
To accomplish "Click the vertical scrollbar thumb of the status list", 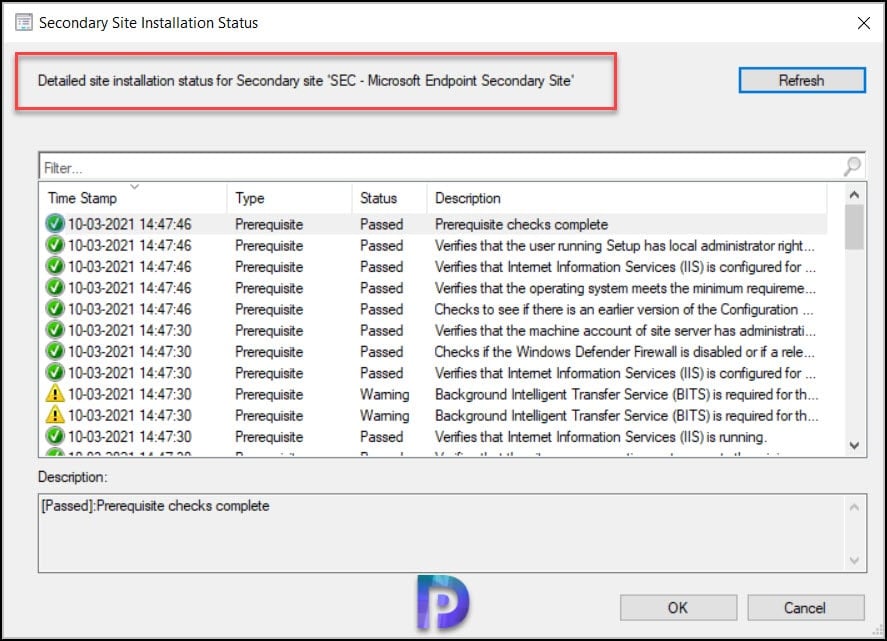I will coord(854,227).
